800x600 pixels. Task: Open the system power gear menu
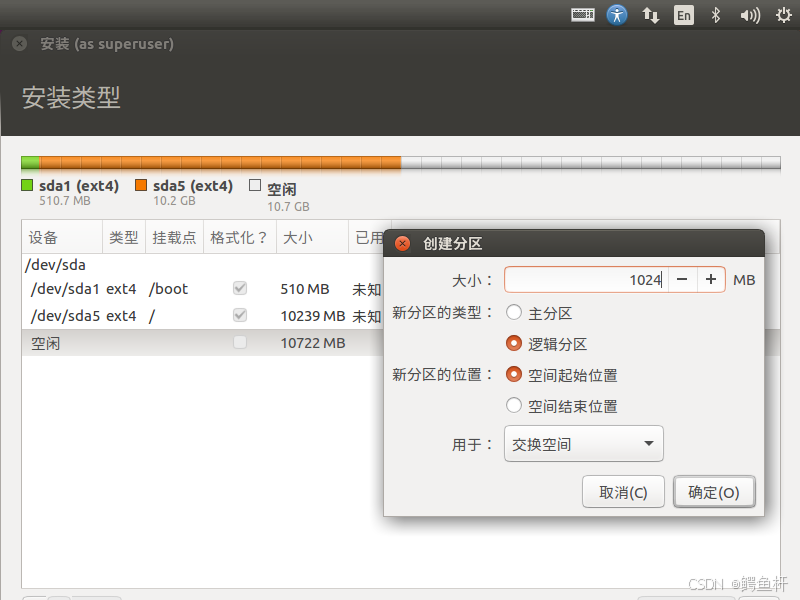click(784, 15)
